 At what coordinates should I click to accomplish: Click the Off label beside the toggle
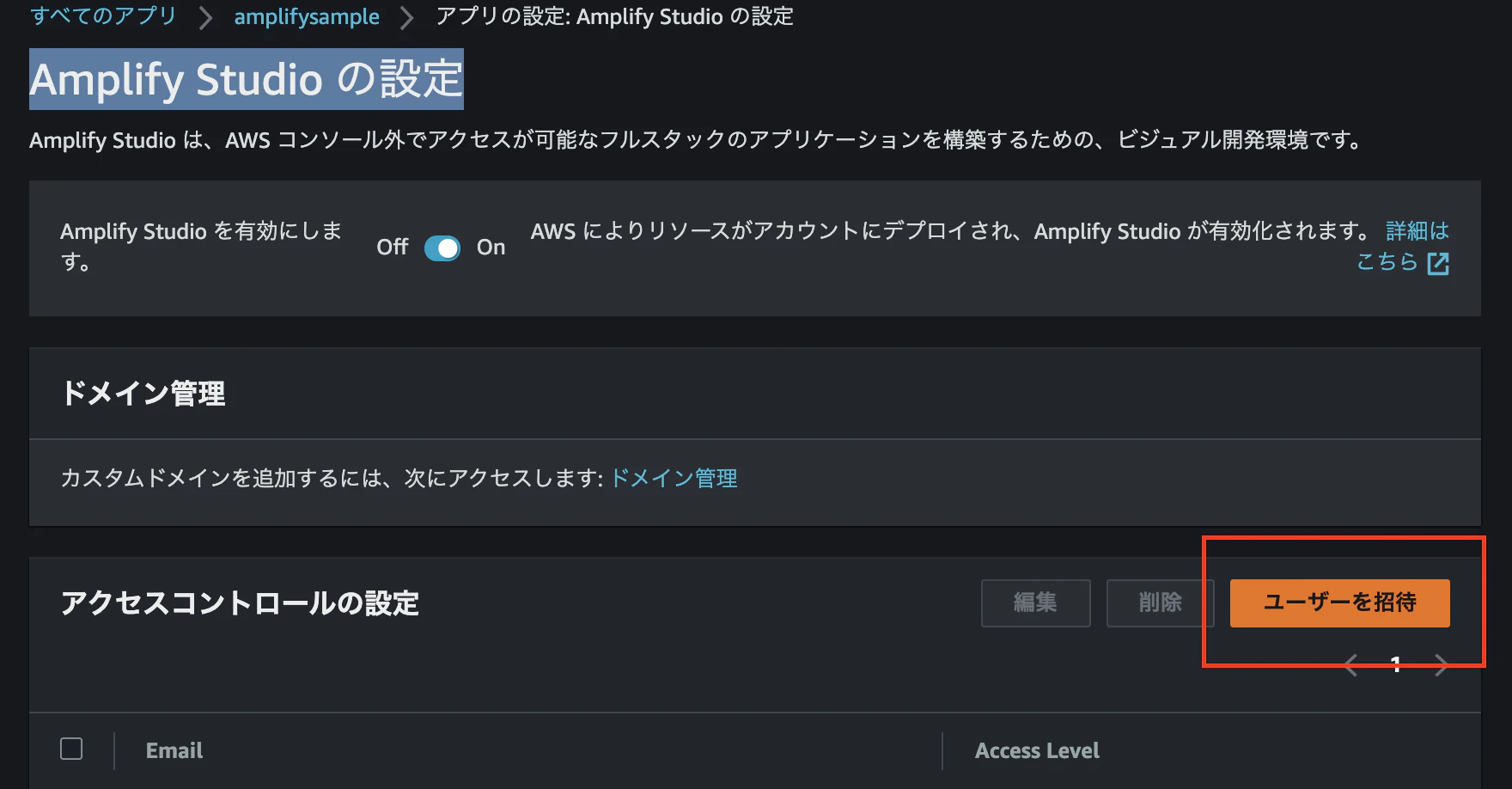point(393,248)
